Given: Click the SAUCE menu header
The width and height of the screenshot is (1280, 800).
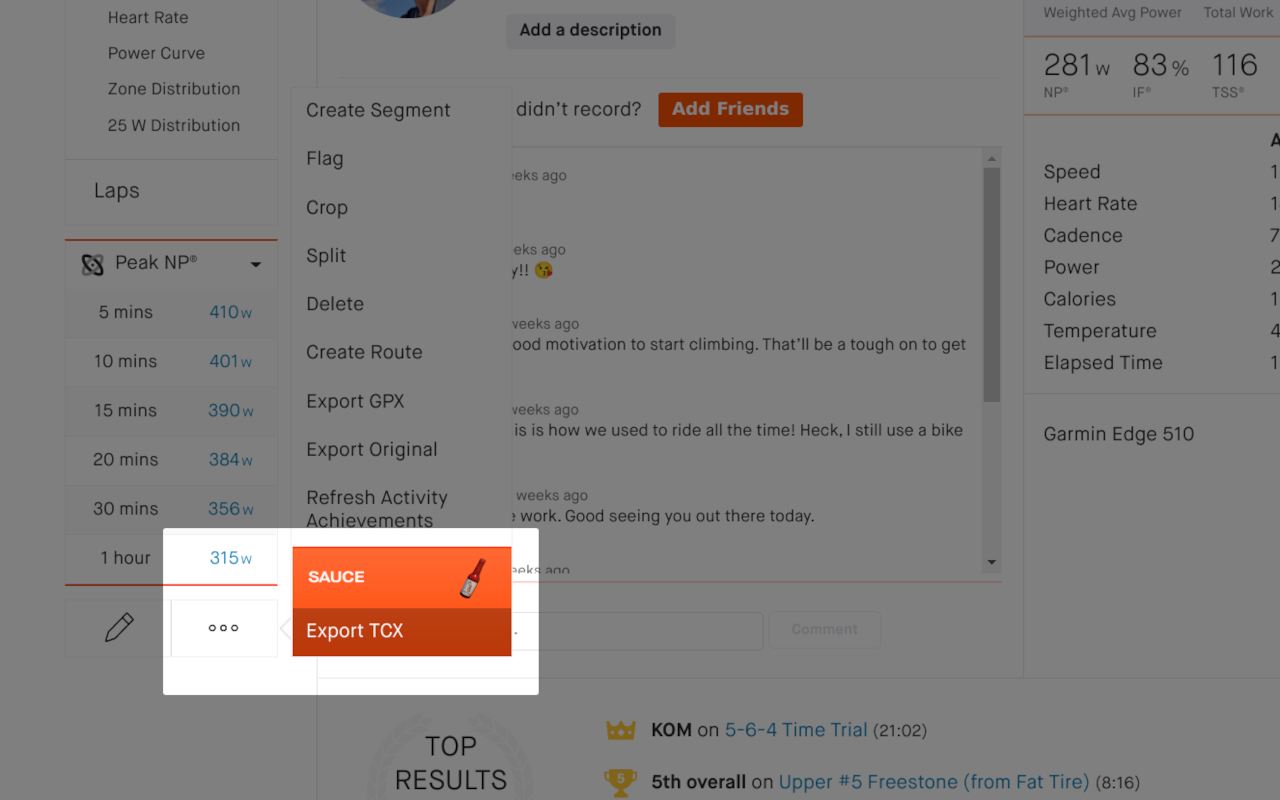Looking at the screenshot, I should 402,578.
